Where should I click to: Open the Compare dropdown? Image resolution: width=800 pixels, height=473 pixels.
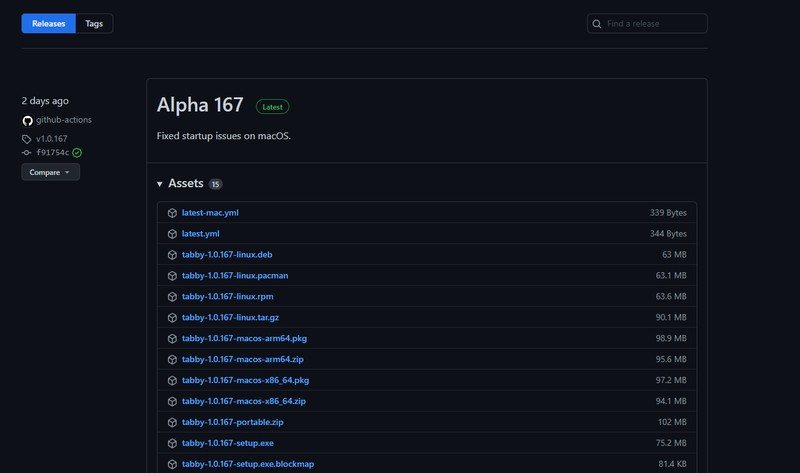[x=51, y=172]
